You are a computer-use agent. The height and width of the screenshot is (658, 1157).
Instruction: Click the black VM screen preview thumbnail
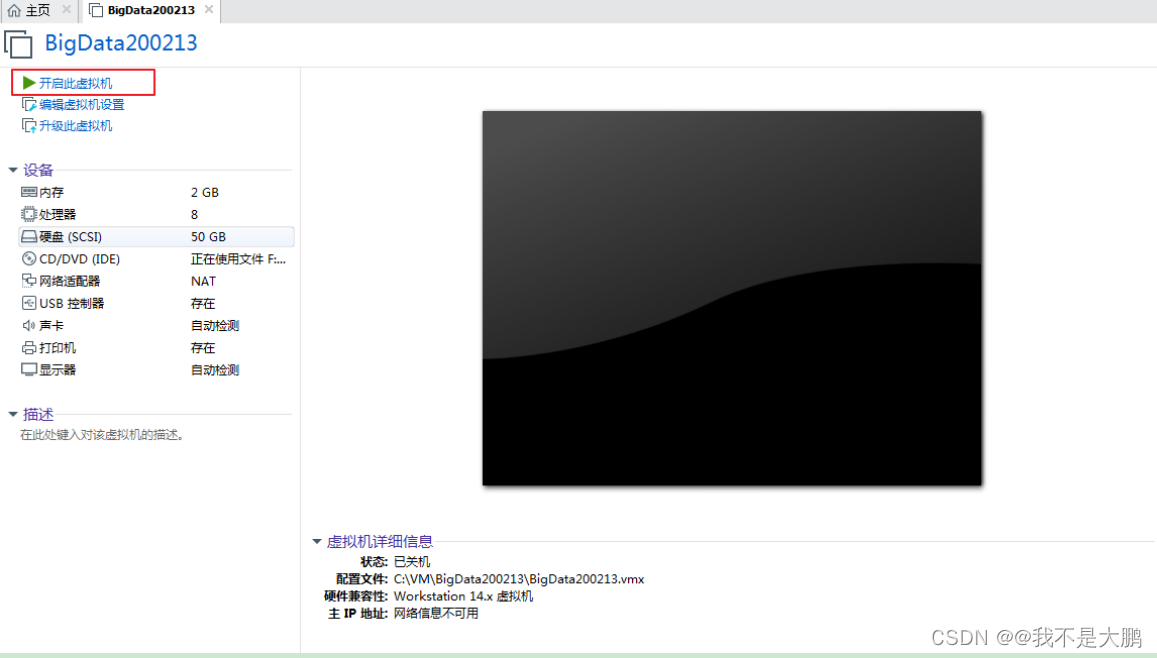point(732,298)
